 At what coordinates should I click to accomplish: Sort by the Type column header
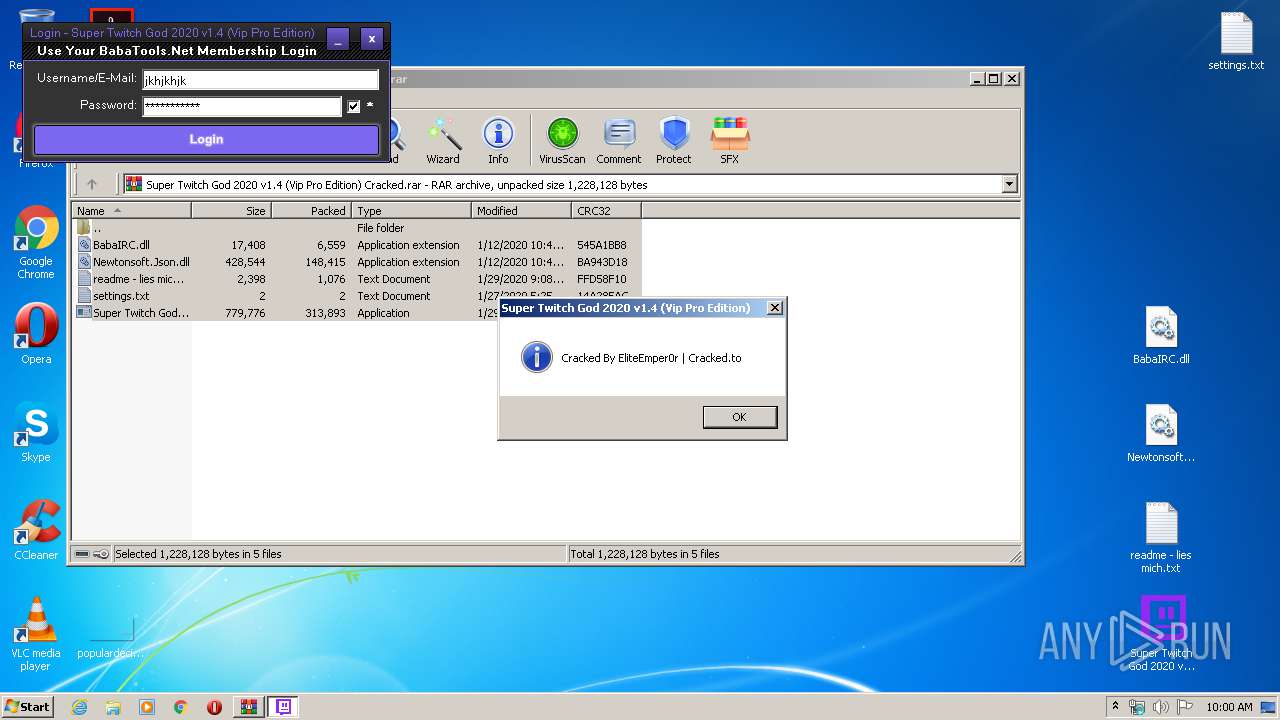[x=412, y=211]
